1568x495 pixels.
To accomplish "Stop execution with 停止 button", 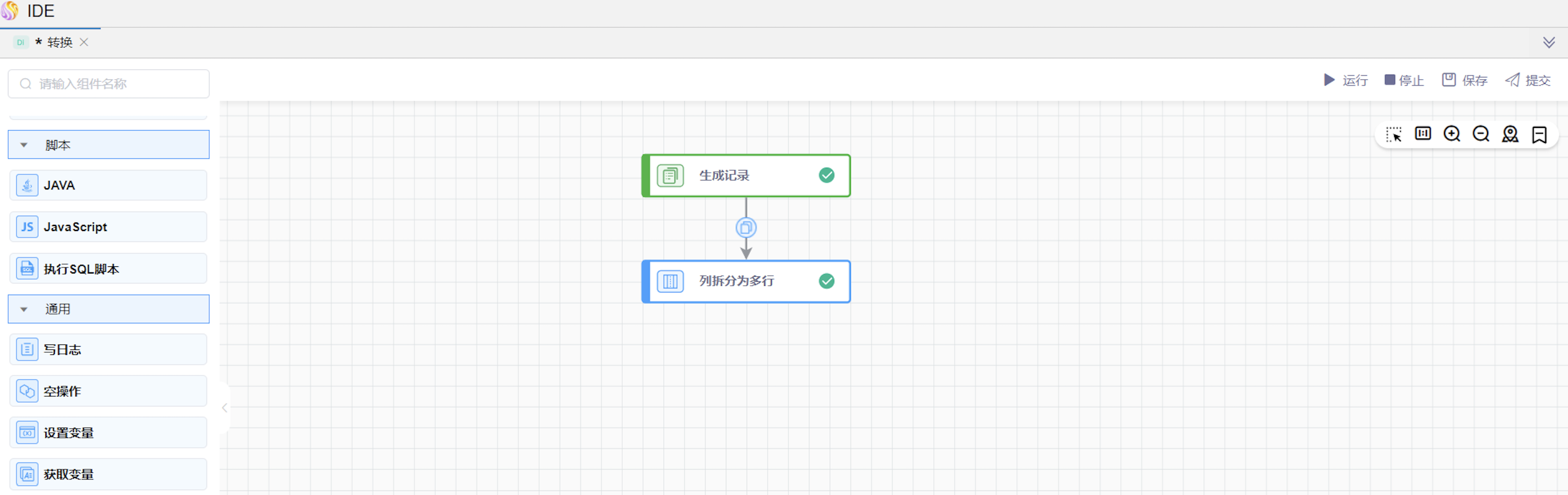I will coord(1404,80).
